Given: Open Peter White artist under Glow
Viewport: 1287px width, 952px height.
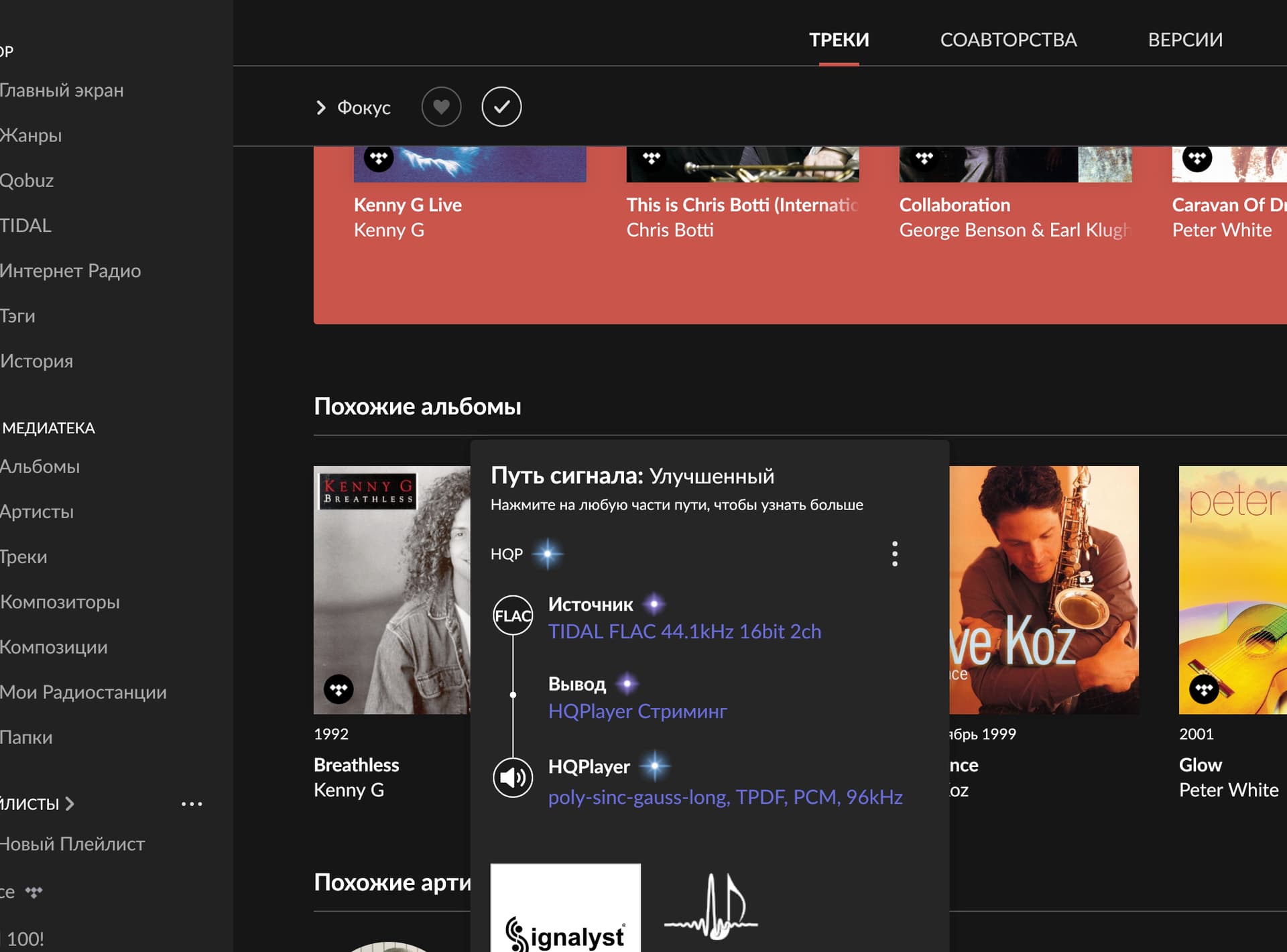Looking at the screenshot, I should click(x=1229, y=790).
